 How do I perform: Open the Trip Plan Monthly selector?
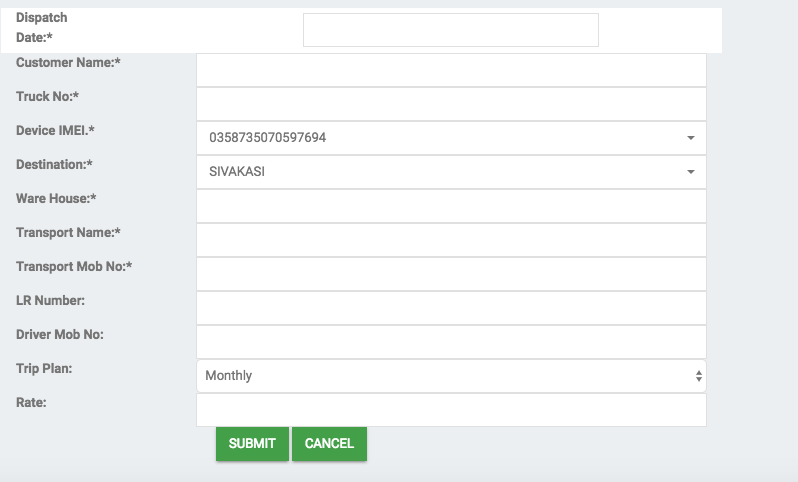pyautogui.click(x=451, y=376)
